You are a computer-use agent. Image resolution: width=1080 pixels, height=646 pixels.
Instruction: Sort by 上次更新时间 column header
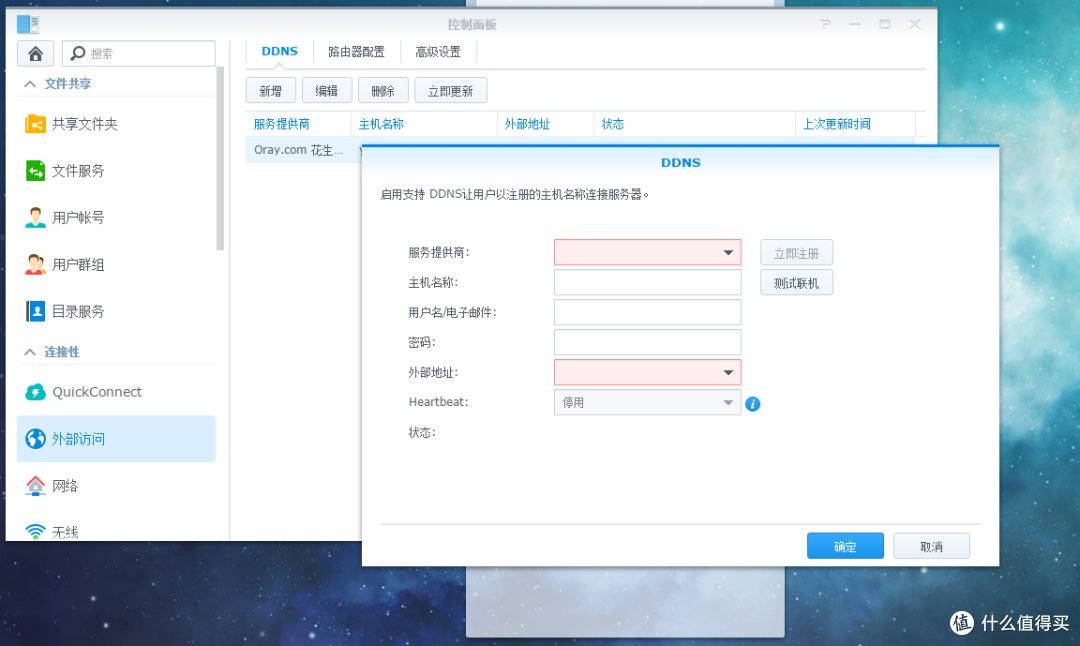[x=855, y=124]
